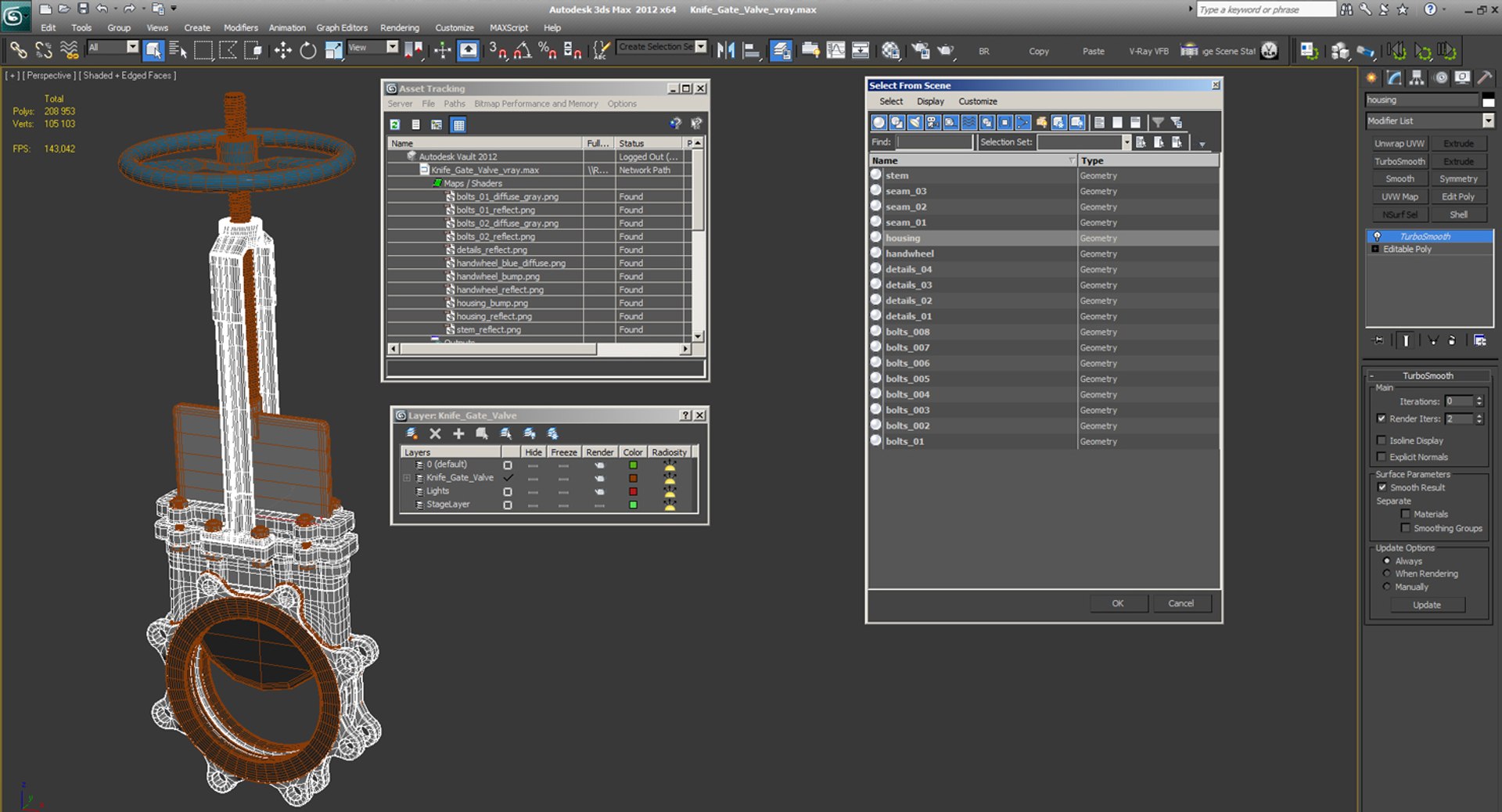
Task: Uncheck the Render Iters checkbox
Action: coord(1382,419)
